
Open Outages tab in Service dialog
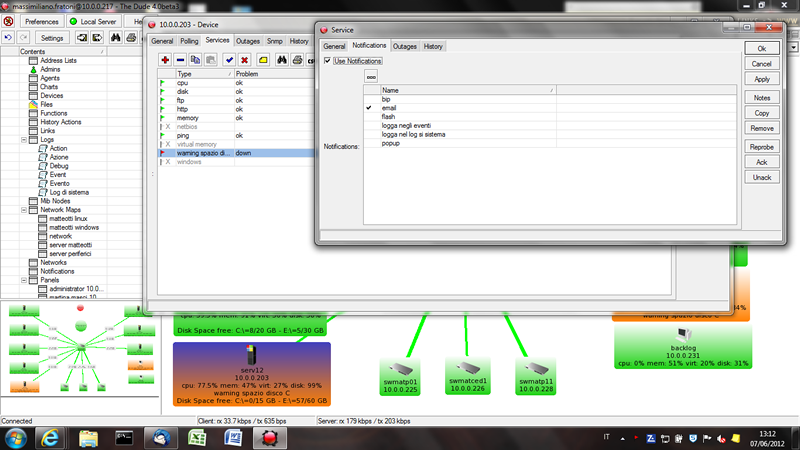[405, 46]
